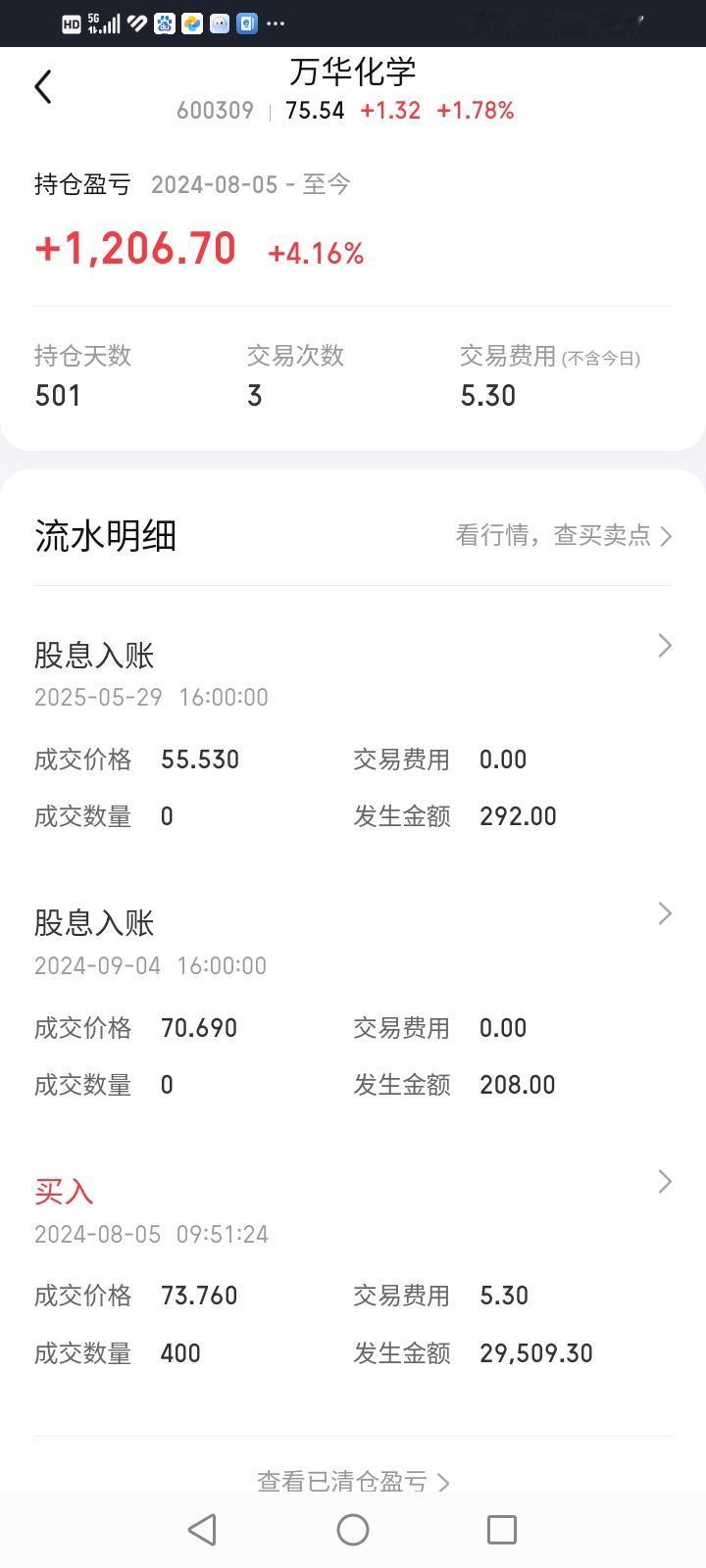The width and height of the screenshot is (706, 1568).
Task: Tap Android recent apps square
Action: (x=502, y=1530)
